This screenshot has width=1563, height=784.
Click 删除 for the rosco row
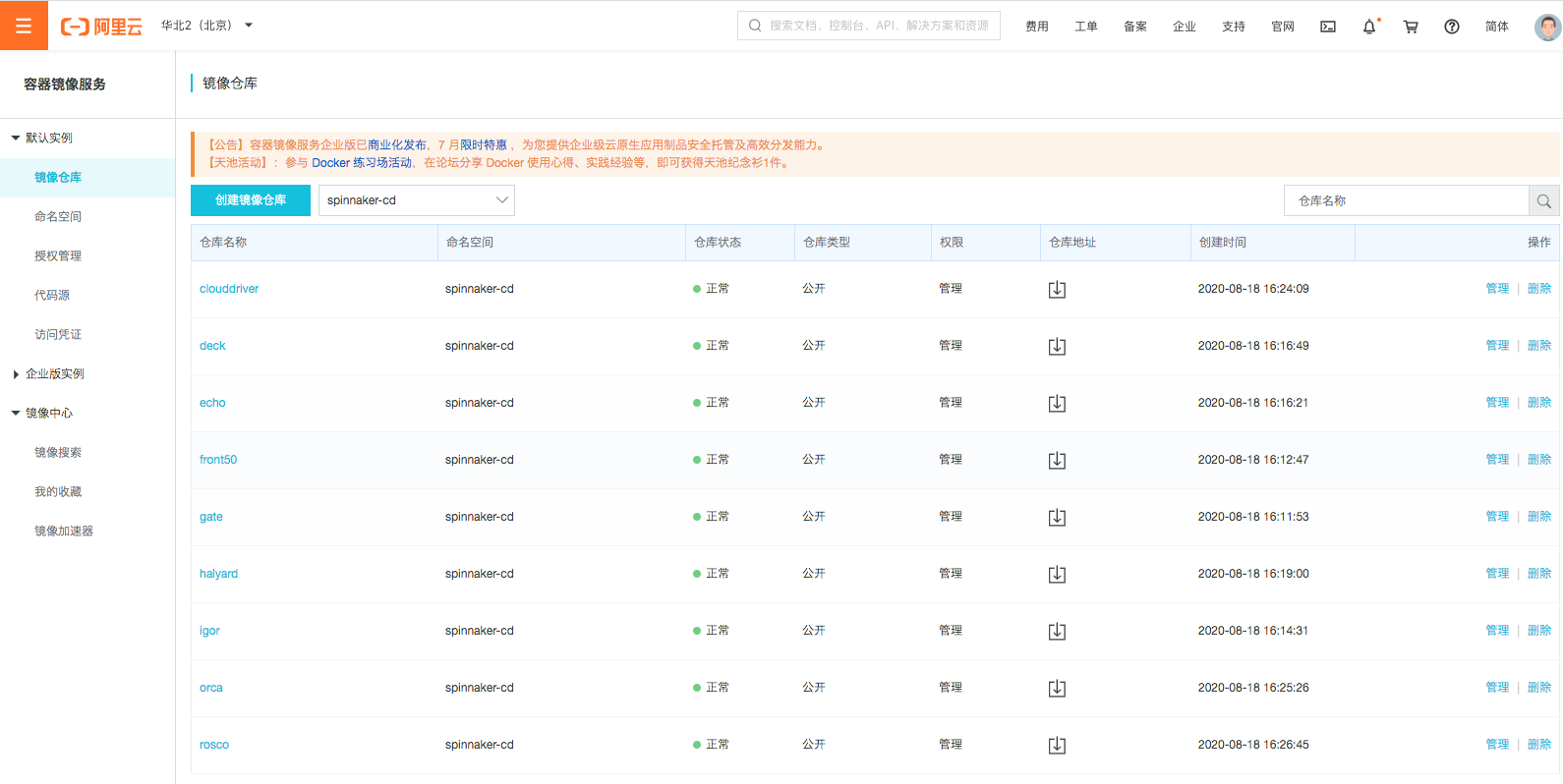(x=1539, y=745)
